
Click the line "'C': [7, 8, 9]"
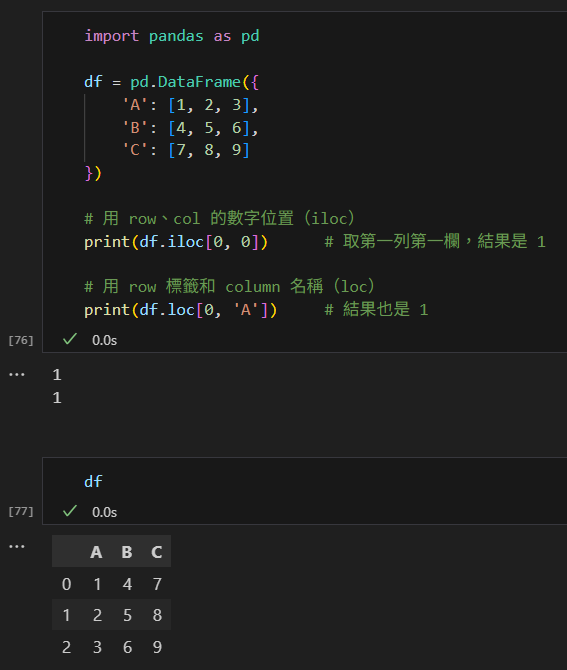[186, 150]
